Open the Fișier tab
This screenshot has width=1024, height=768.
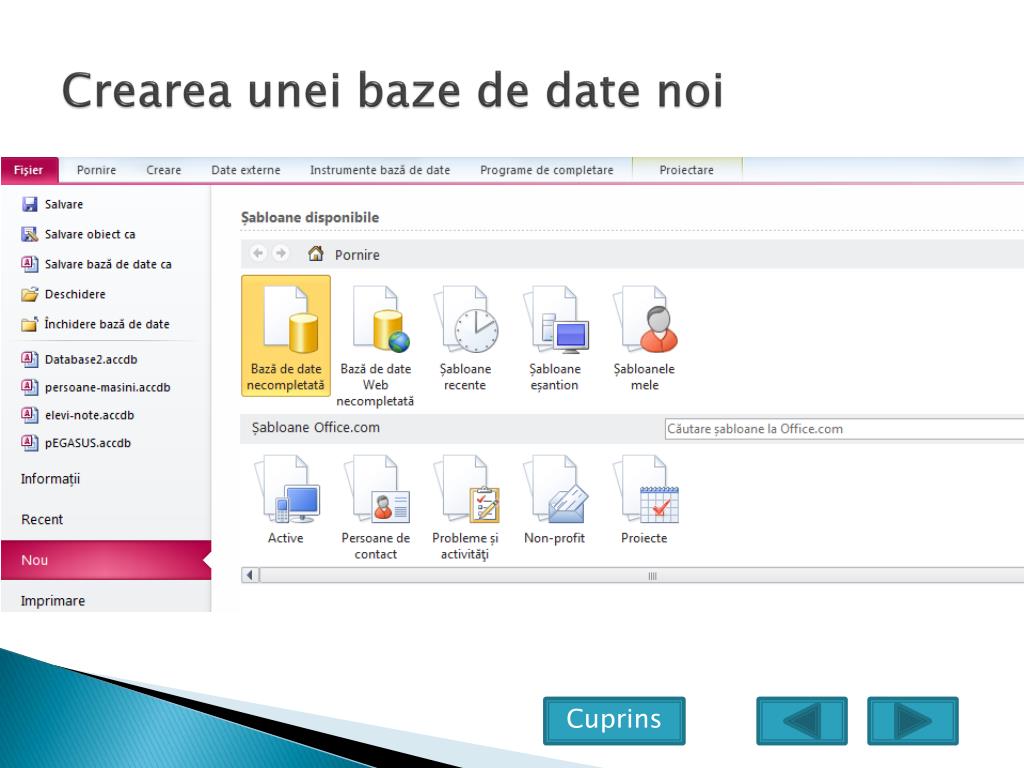click(x=29, y=170)
